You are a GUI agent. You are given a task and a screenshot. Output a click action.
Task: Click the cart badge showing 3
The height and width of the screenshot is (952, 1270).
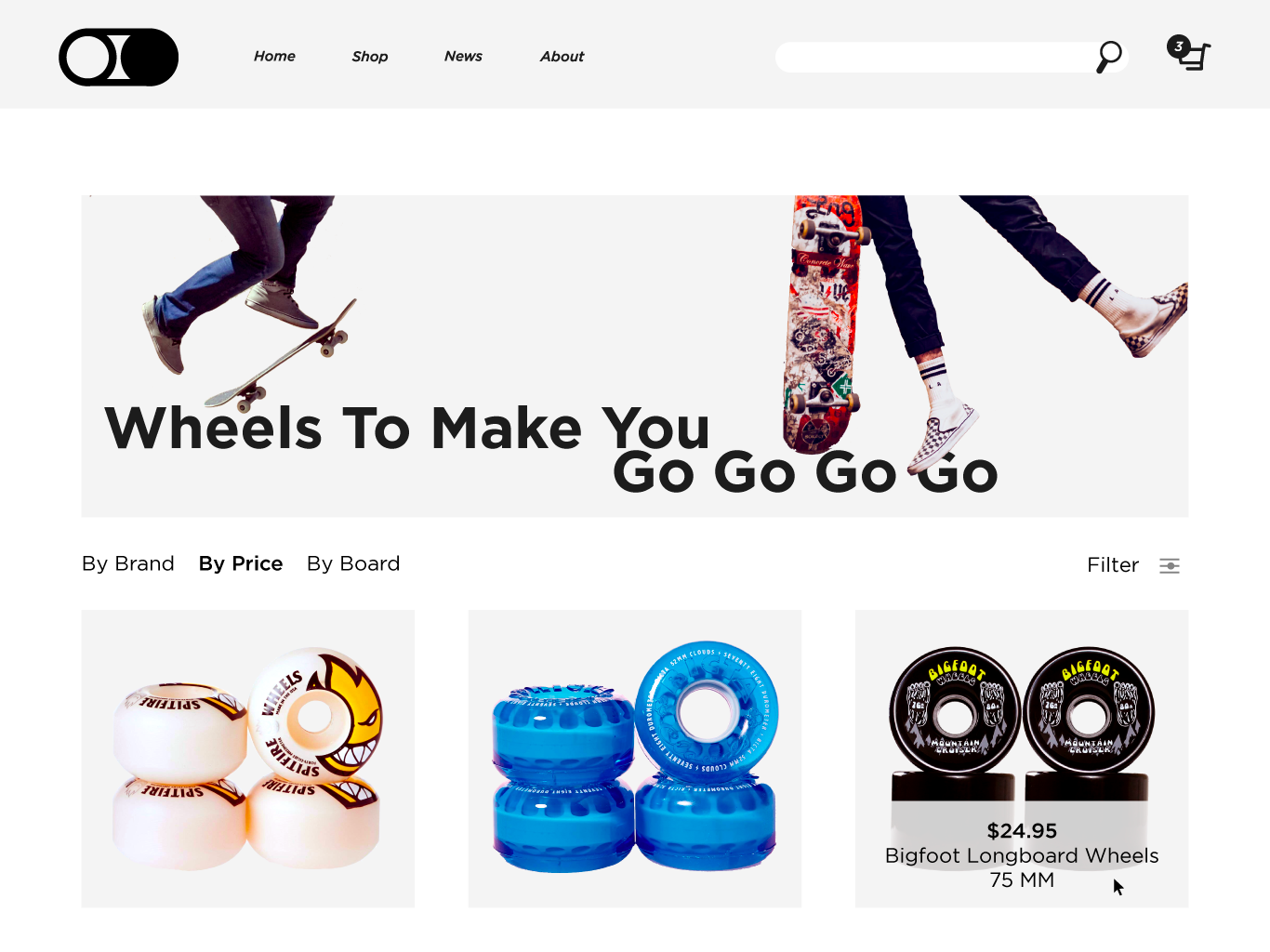tap(1179, 46)
